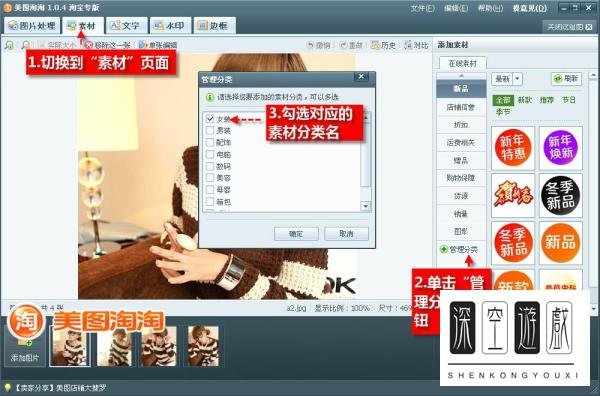Open 单张编辑 single image edit
This screenshot has height=396, width=600.
click(x=158, y=45)
